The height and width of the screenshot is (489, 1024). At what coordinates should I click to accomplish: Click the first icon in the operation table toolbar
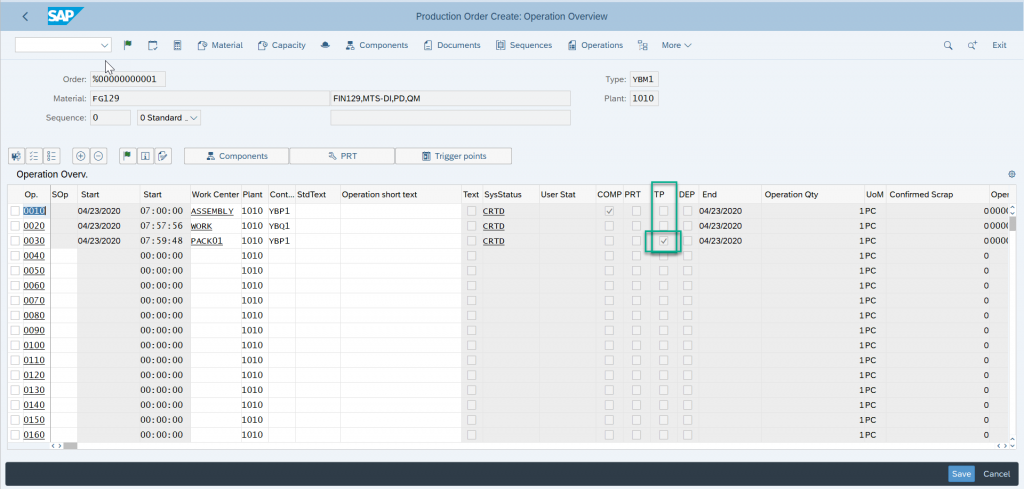pos(16,156)
